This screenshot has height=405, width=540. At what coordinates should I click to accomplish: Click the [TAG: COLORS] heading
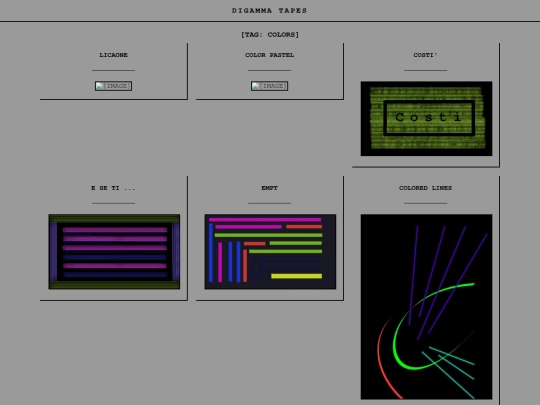[x=270, y=34]
